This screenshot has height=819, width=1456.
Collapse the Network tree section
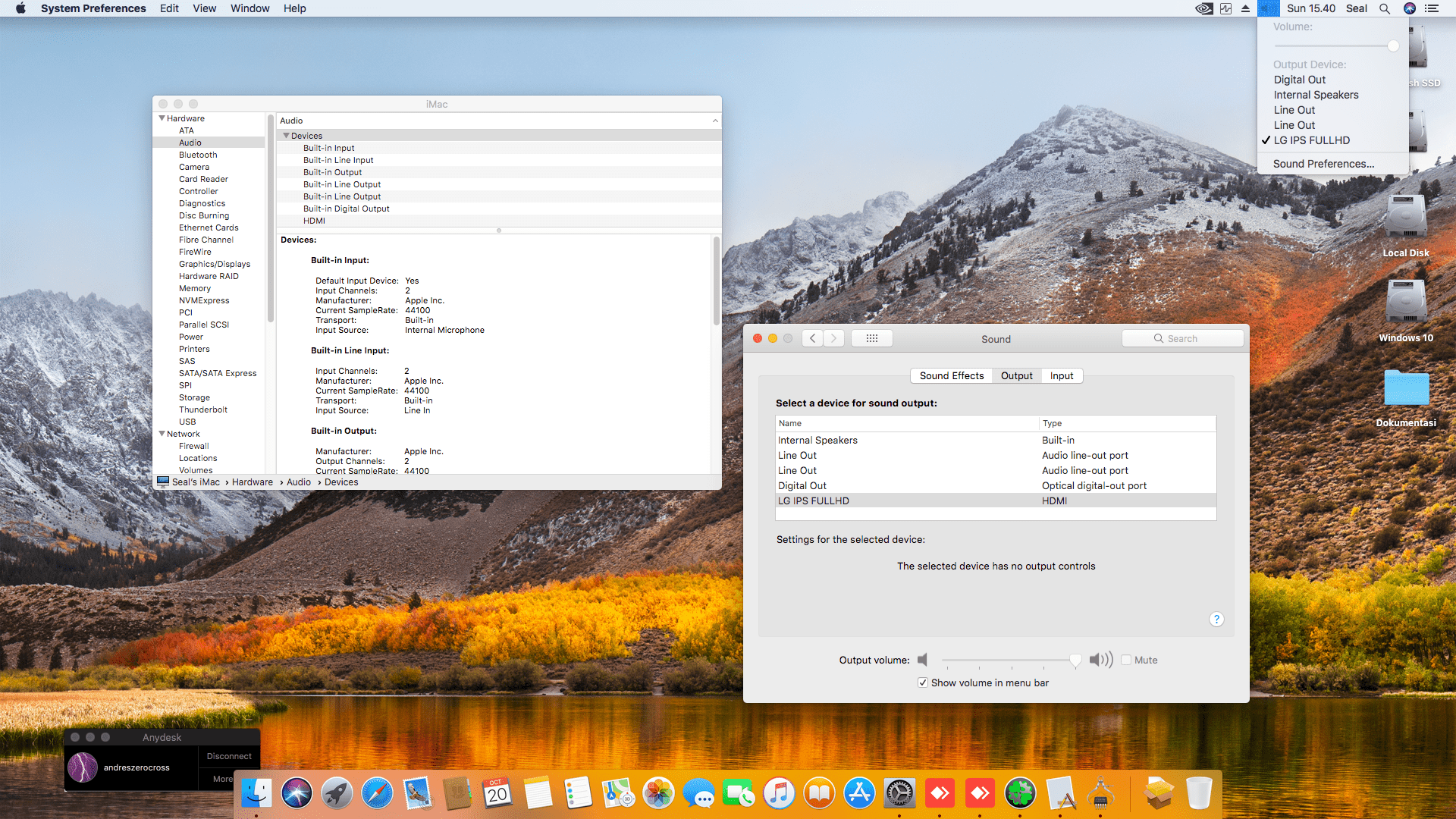point(162,434)
